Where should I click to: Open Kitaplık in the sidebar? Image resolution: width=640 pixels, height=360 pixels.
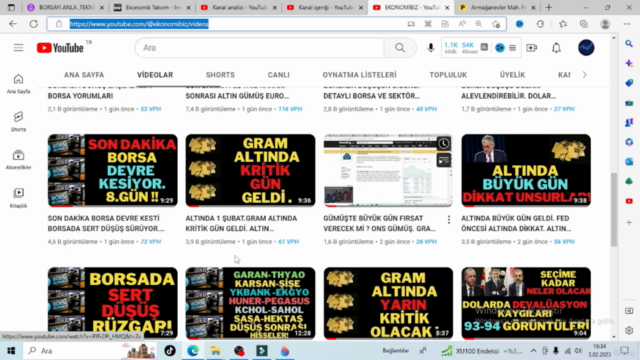click(18, 198)
